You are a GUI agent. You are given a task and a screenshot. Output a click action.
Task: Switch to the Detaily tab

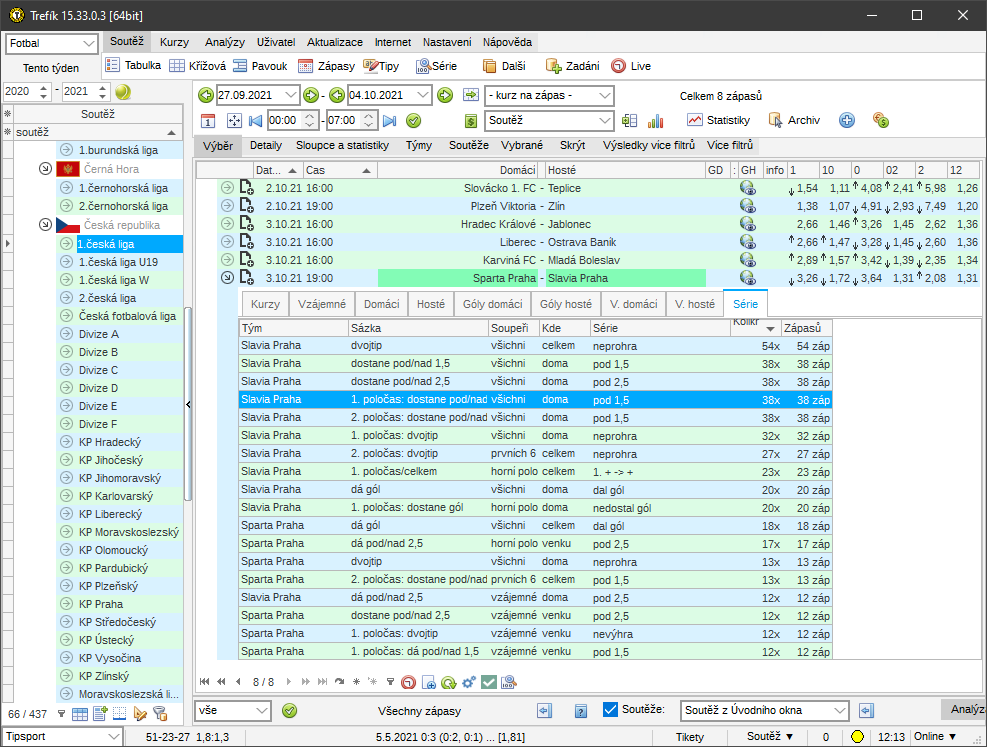coord(266,145)
